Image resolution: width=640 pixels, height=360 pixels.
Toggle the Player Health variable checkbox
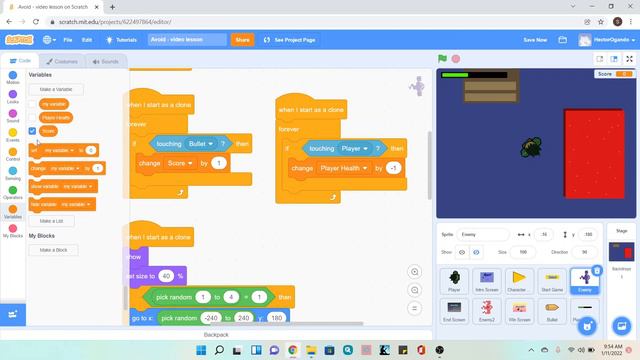32,118
